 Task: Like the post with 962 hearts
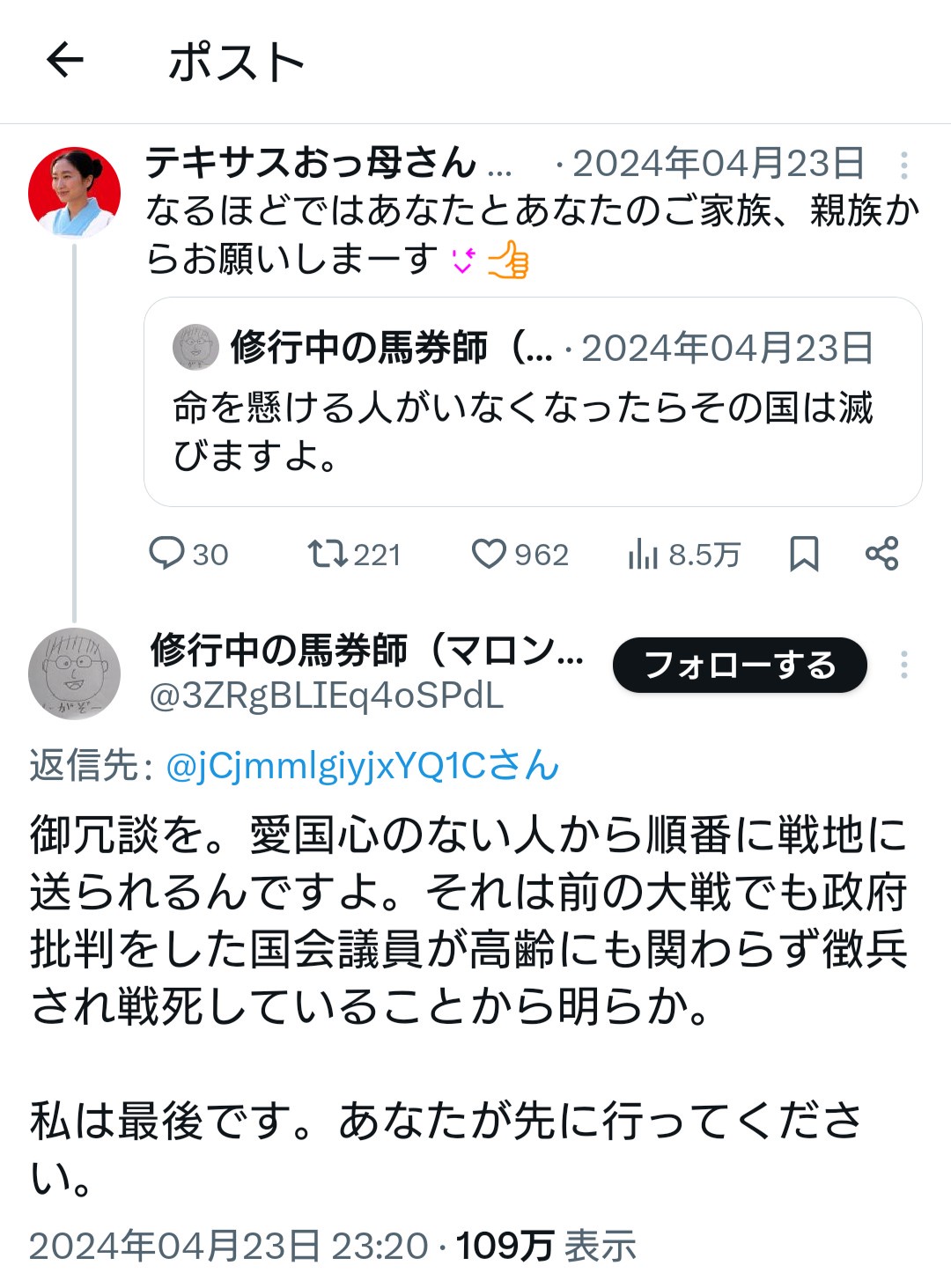[489, 554]
